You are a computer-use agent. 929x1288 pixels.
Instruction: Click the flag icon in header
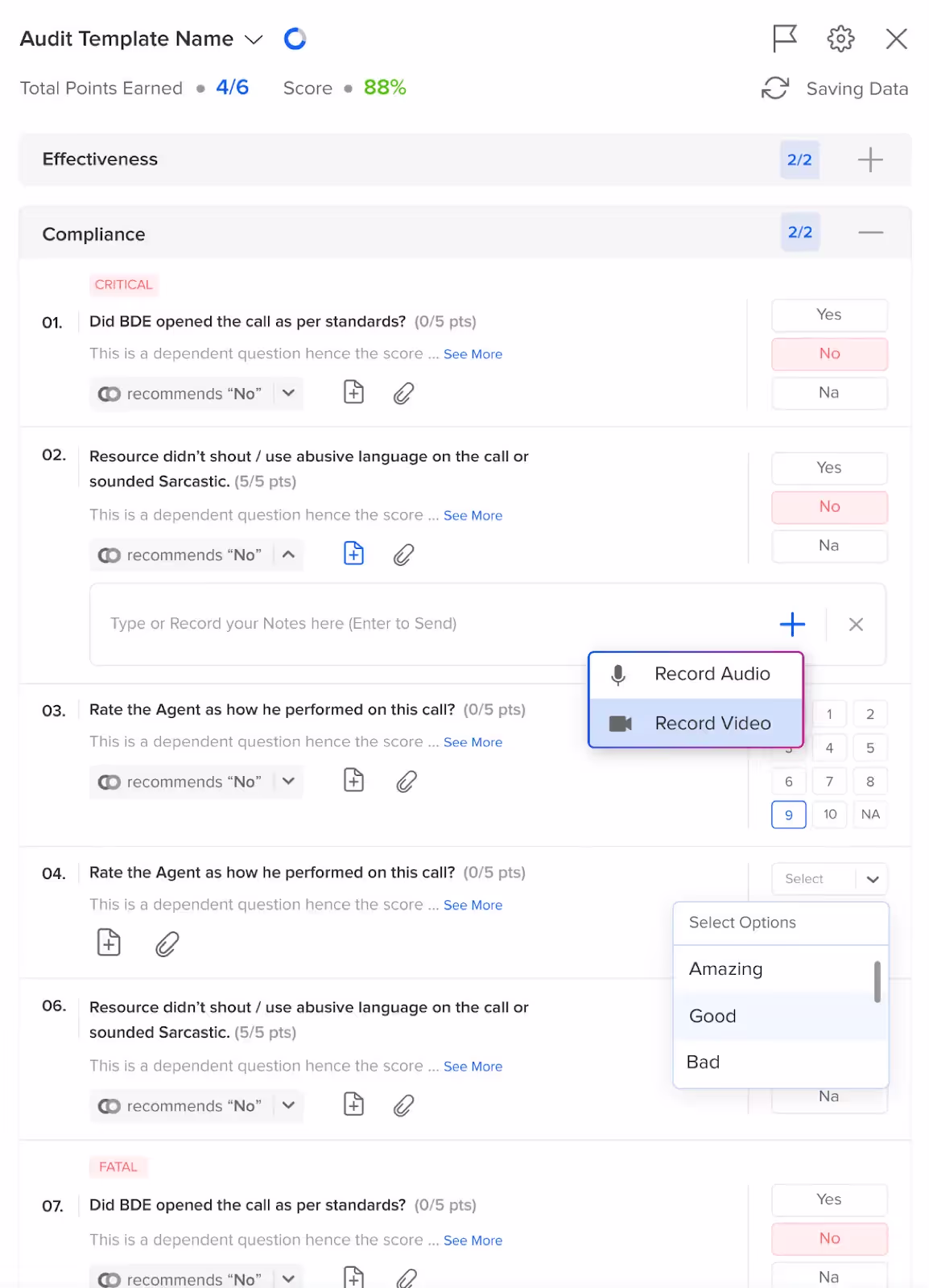click(784, 38)
